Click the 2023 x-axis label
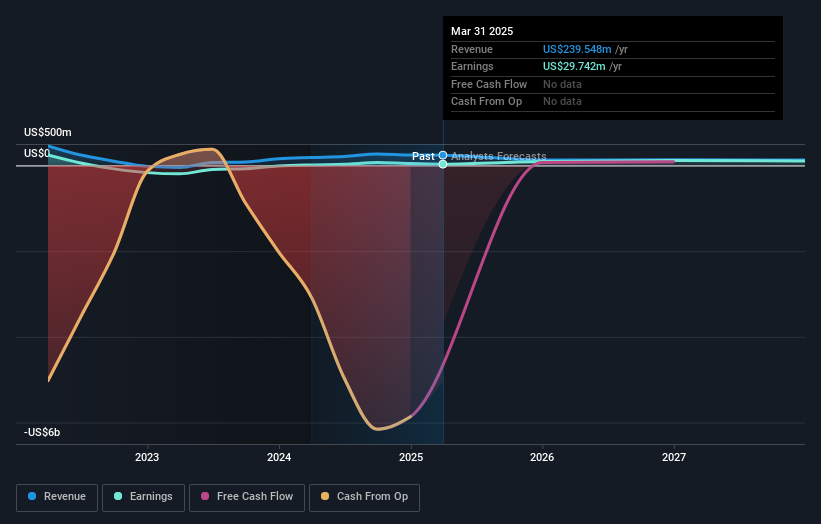The height and width of the screenshot is (524, 821). pos(147,457)
